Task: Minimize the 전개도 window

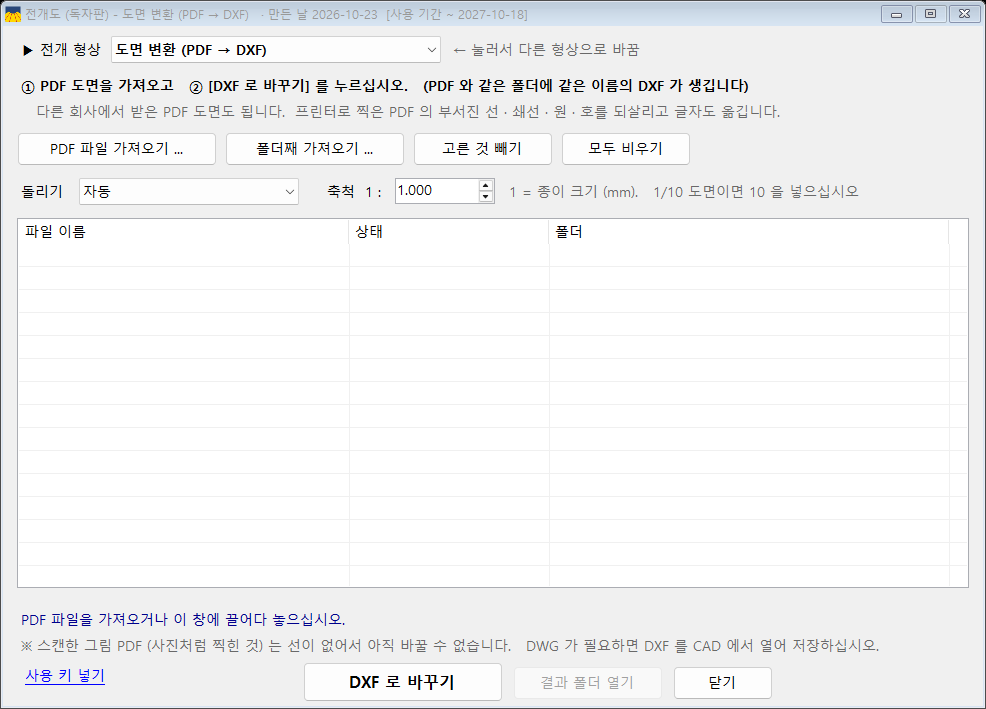Action: 897,14
